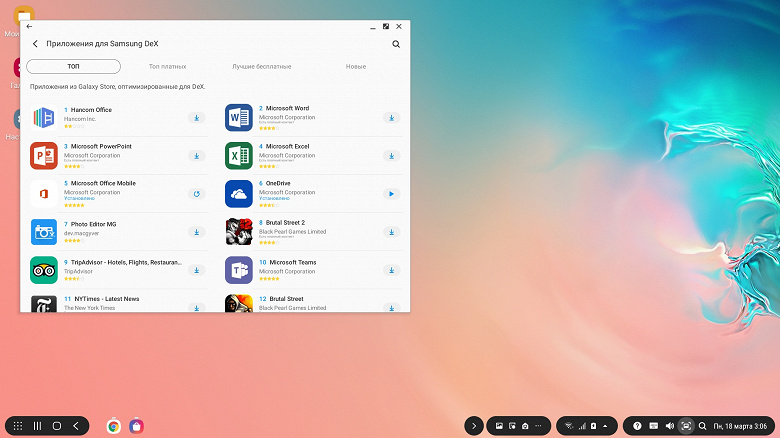
Task: Open the Brutal Street 2 game icon
Action: click(239, 232)
